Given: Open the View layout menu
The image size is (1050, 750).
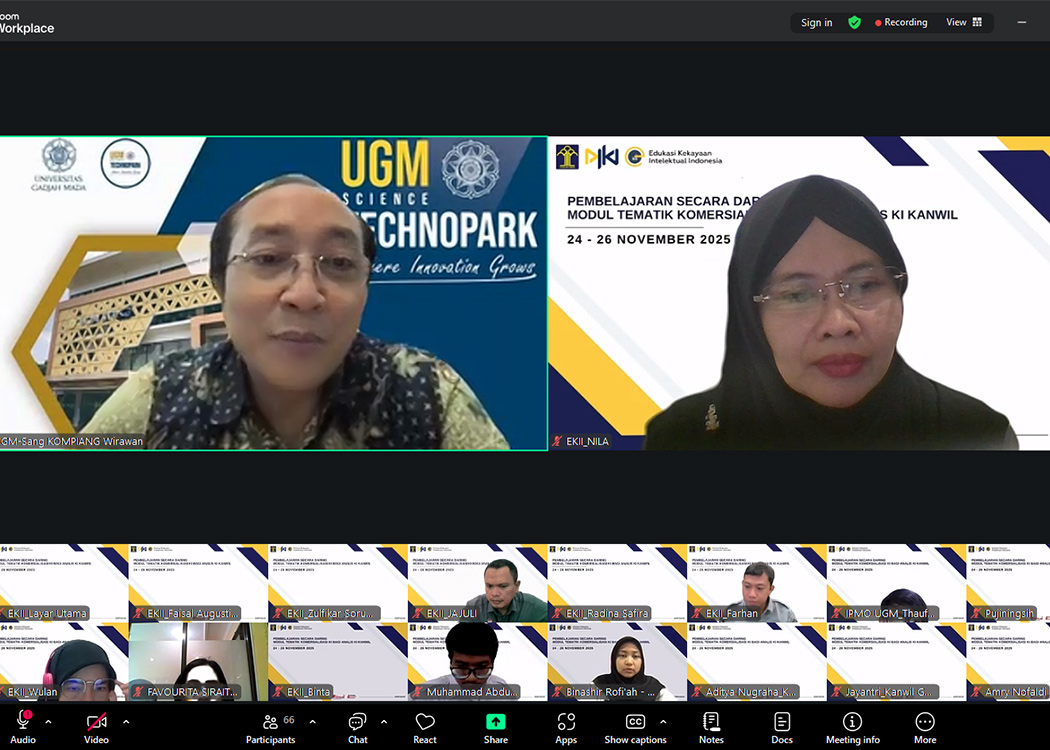Looking at the screenshot, I should (964, 22).
